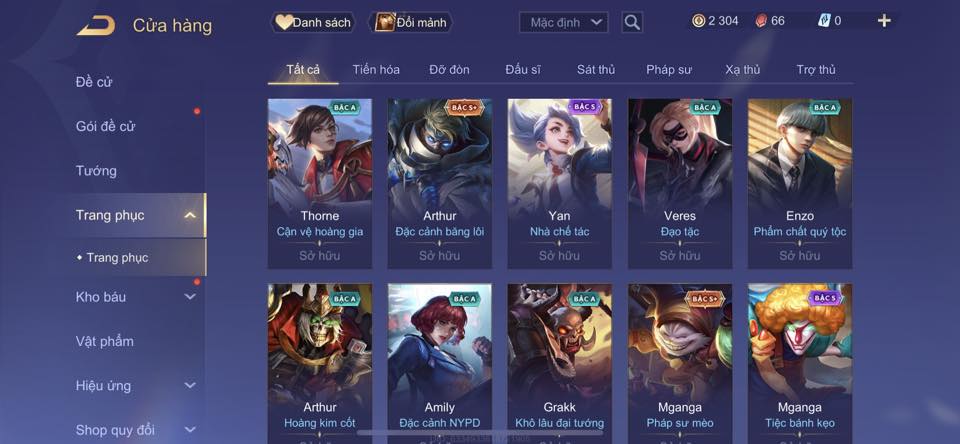
Task: Expand the Kho báu sidebar section
Action: pyautogui.click(x=190, y=297)
